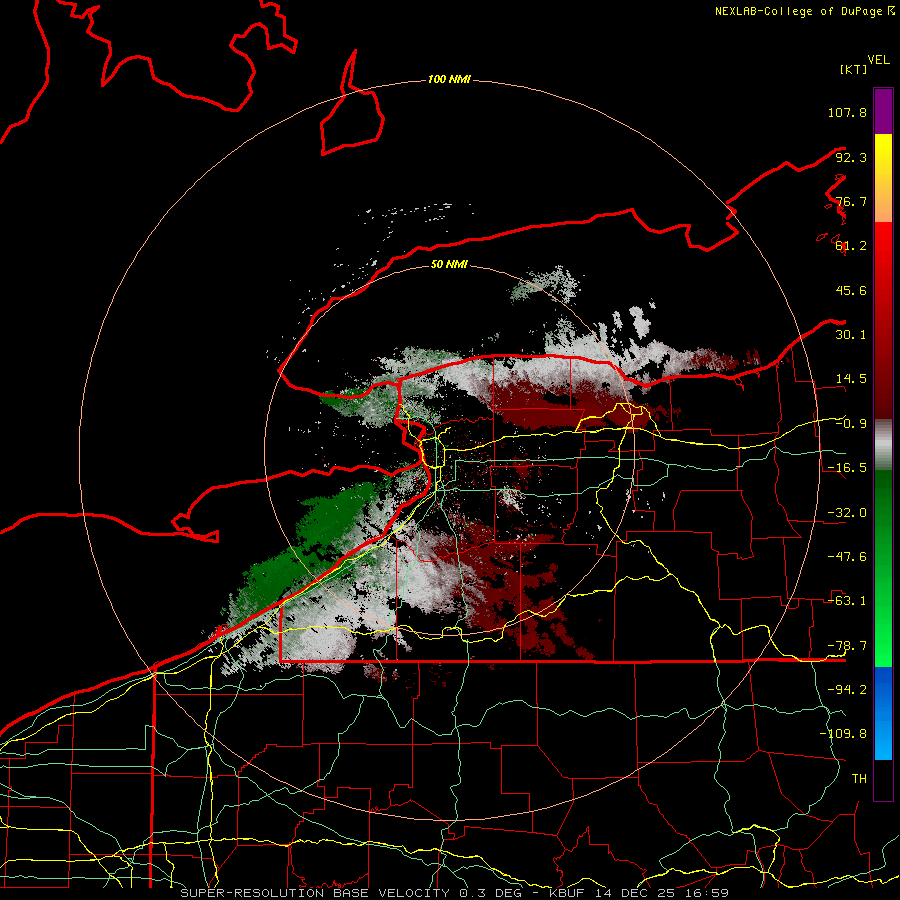
Task: Click the bright green segment of the color bar
Action: coord(883,568)
